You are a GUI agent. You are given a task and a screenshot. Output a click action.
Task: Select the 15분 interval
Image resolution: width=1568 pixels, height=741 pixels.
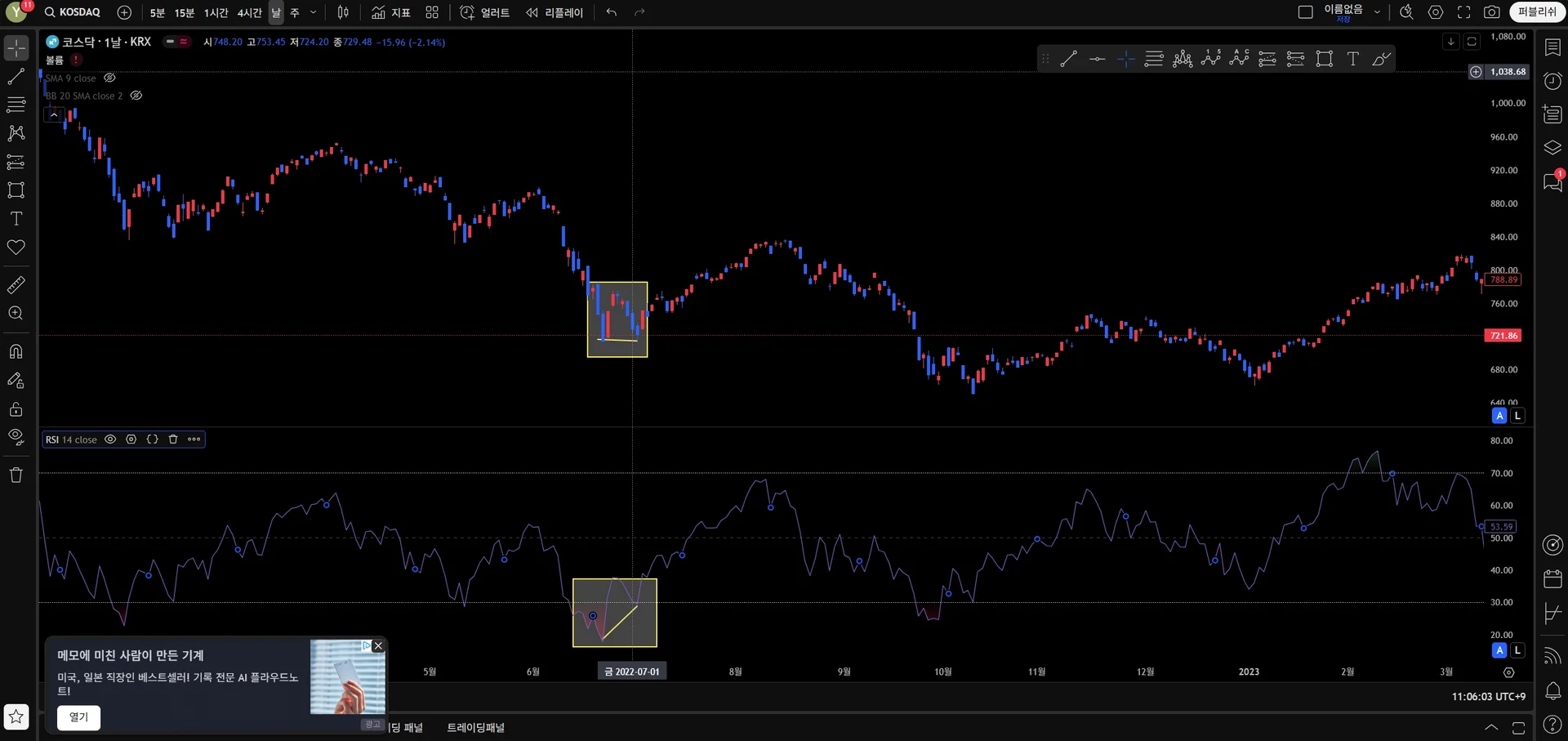click(x=185, y=12)
